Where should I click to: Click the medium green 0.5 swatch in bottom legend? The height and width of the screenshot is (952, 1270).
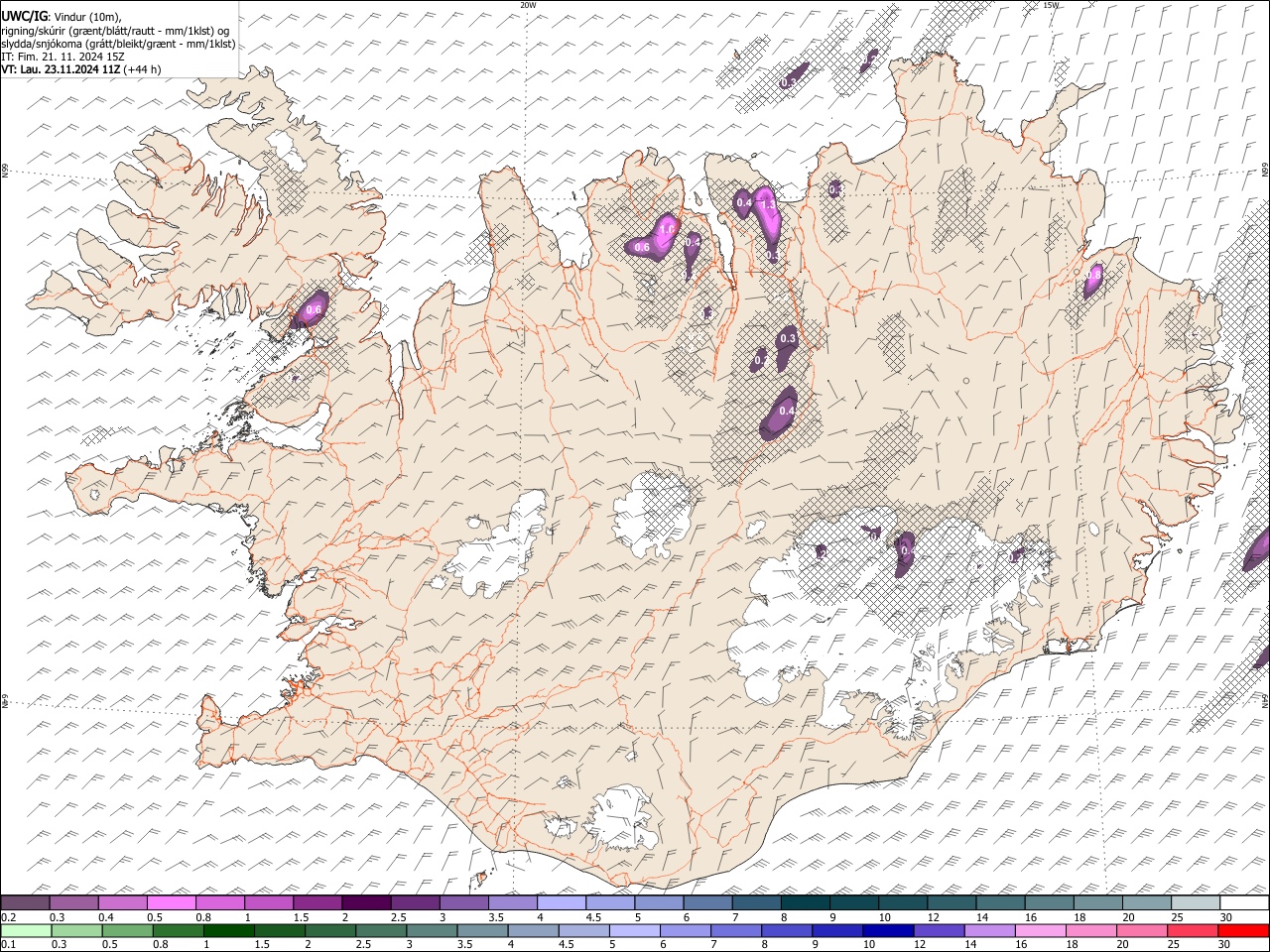tap(127, 930)
